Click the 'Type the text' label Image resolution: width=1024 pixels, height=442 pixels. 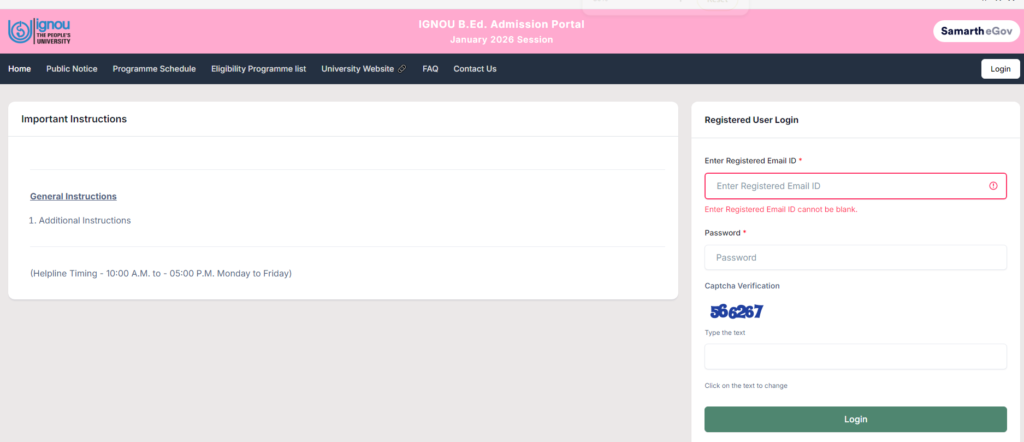tap(725, 333)
